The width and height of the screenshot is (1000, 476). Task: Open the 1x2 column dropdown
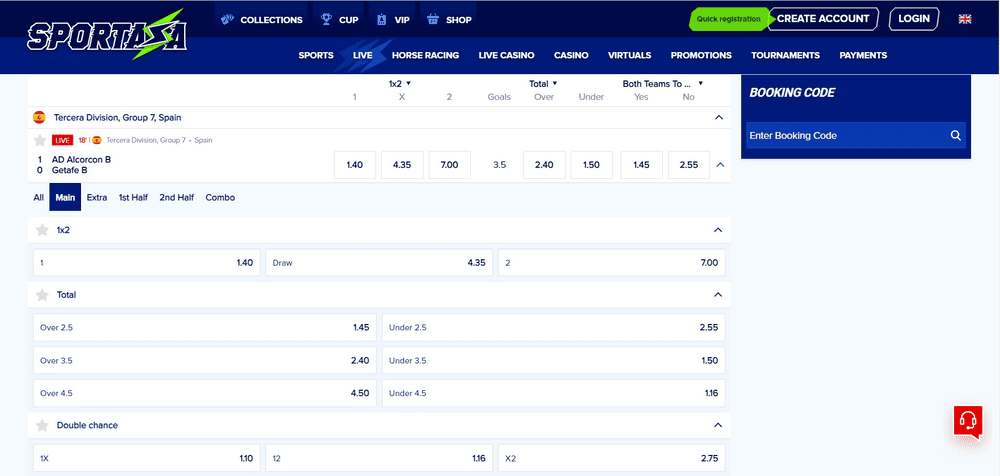400,84
